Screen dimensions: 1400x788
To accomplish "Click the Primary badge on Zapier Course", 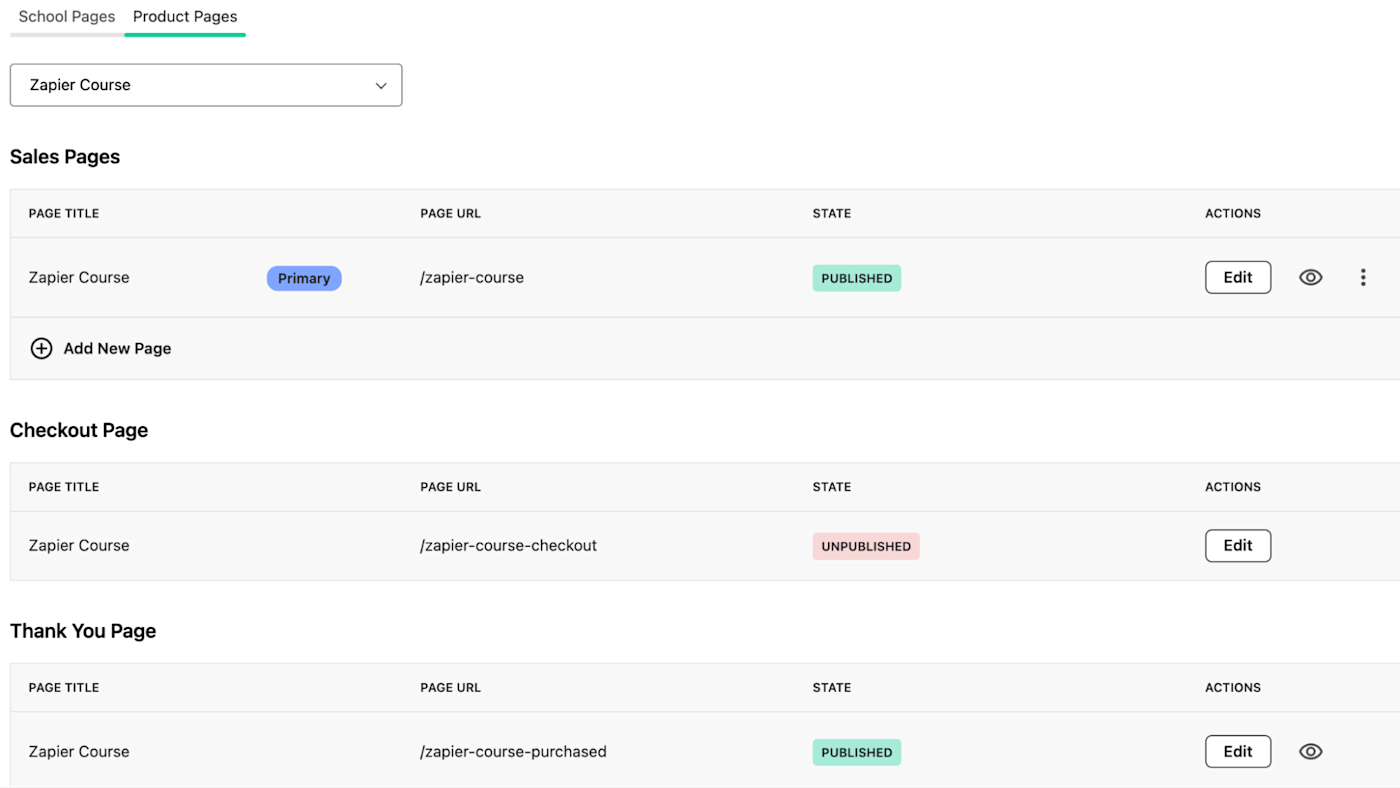I will pos(304,278).
